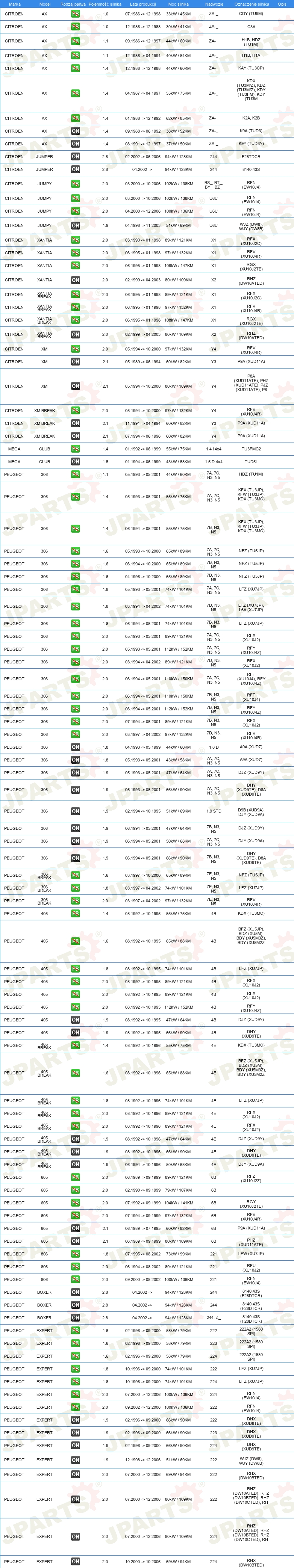The image size is (294, 1568).
Task: Click date cell "11.1991 -> 04.1994"
Action: coord(143,423)
